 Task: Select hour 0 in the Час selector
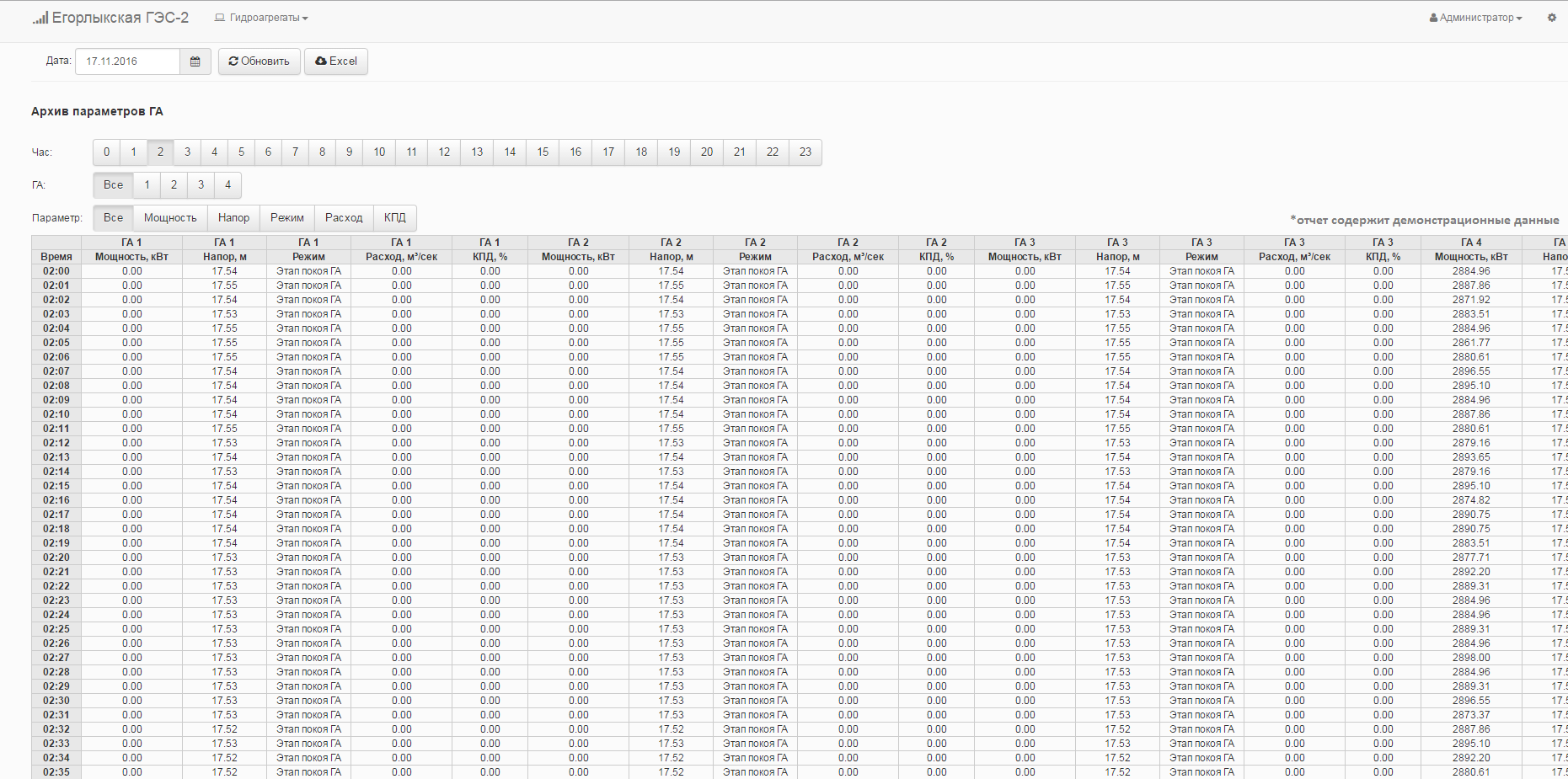[x=106, y=152]
